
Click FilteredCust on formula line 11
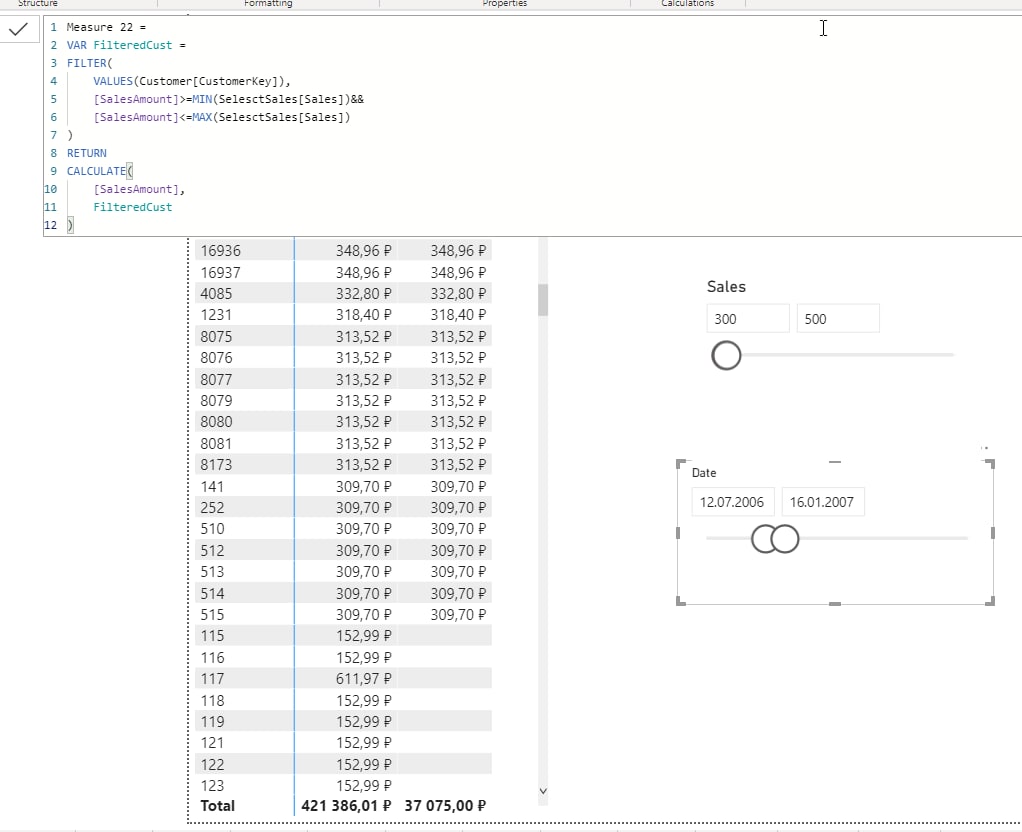click(133, 207)
